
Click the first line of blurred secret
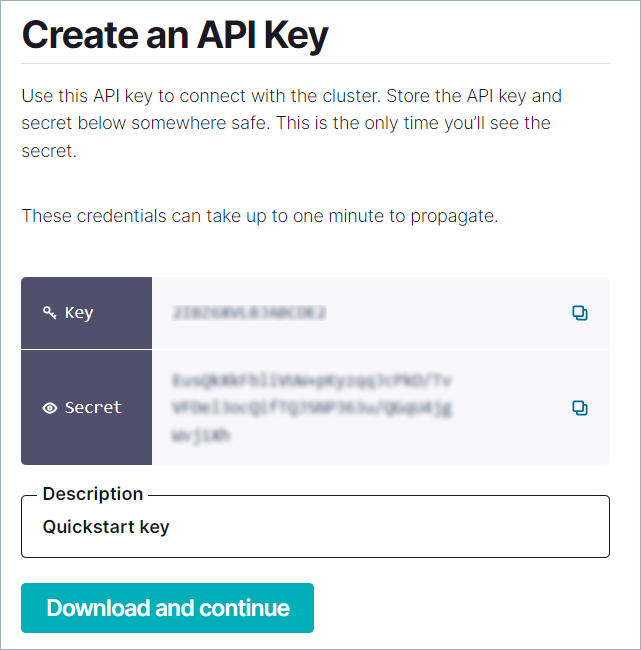point(311,381)
